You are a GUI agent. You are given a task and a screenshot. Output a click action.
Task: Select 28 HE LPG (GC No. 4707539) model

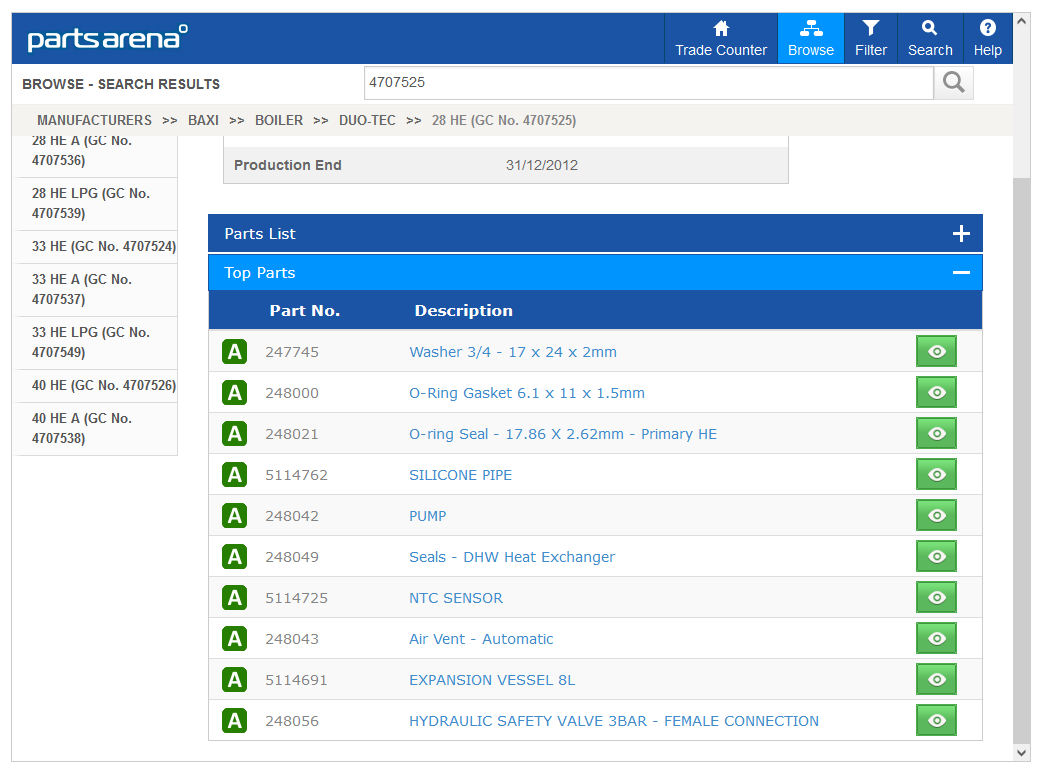click(x=96, y=203)
